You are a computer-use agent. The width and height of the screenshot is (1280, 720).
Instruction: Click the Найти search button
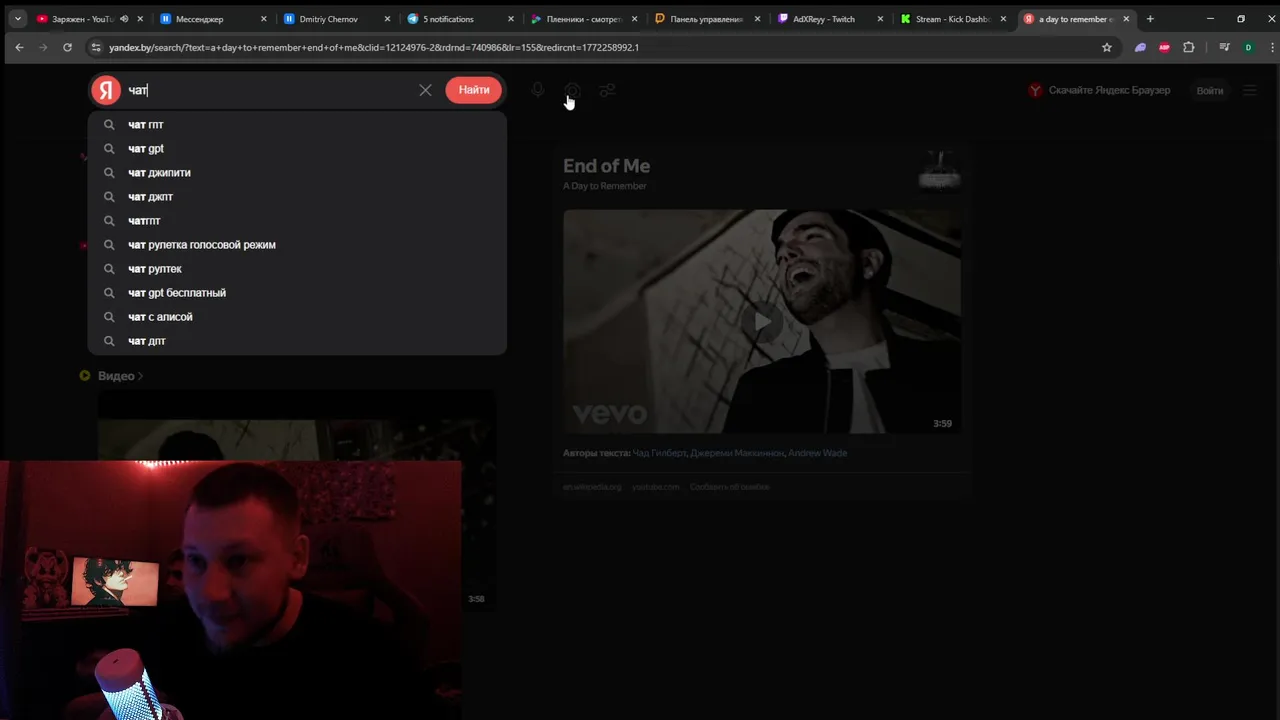[474, 90]
